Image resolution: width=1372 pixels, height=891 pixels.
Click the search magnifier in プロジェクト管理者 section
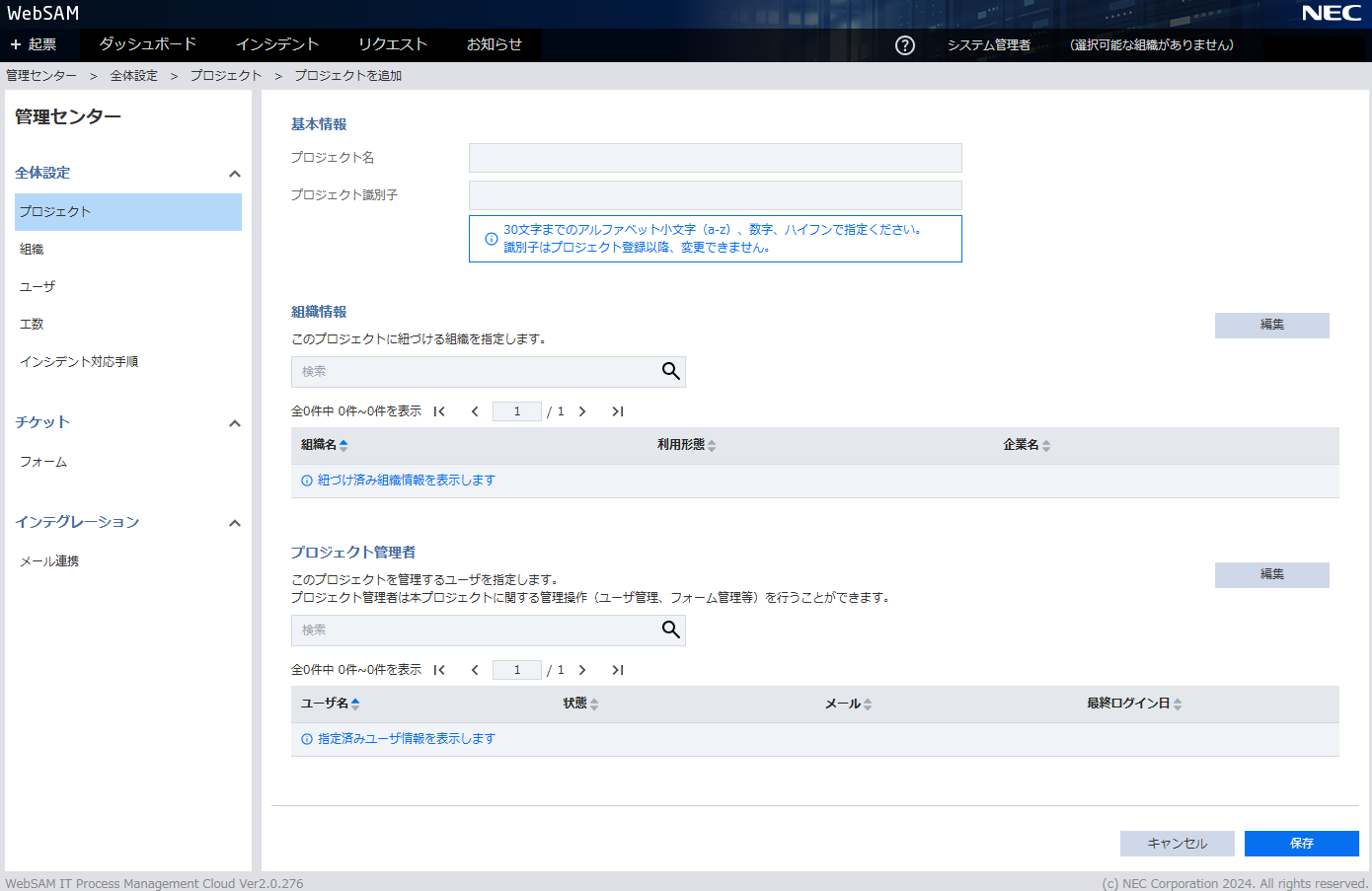coord(670,630)
